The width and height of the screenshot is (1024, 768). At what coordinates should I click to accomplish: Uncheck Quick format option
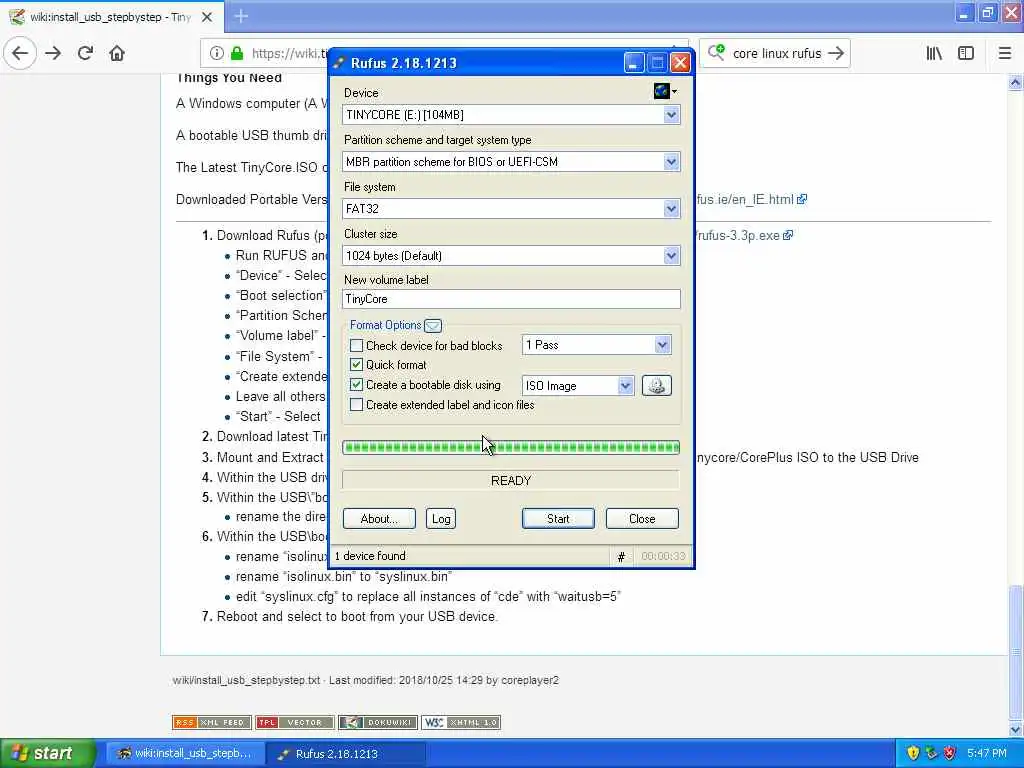(357, 364)
